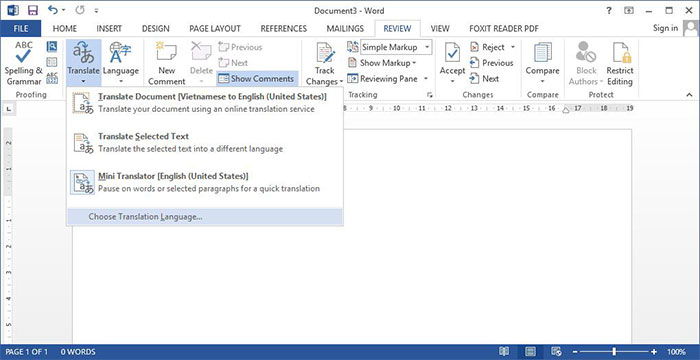
Task: Click the Word Count icon in Proofing
Action: click(52, 78)
